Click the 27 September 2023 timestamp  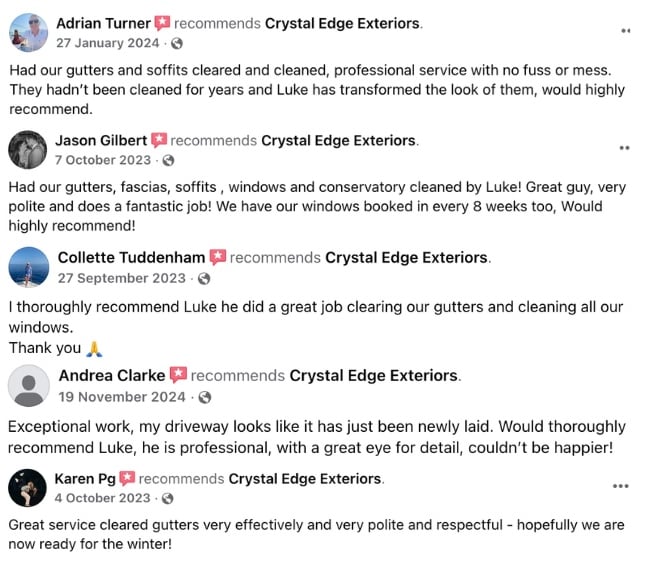121,278
